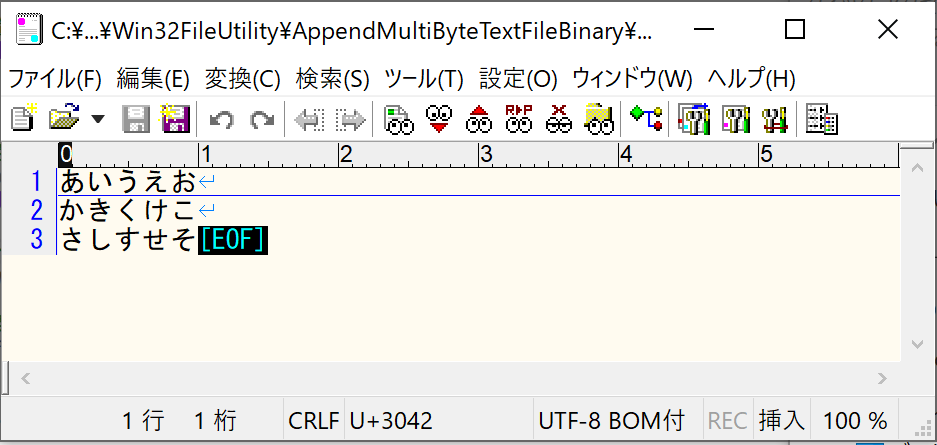Click line number 1 in the gutter
937x445 pixels.
37,182
